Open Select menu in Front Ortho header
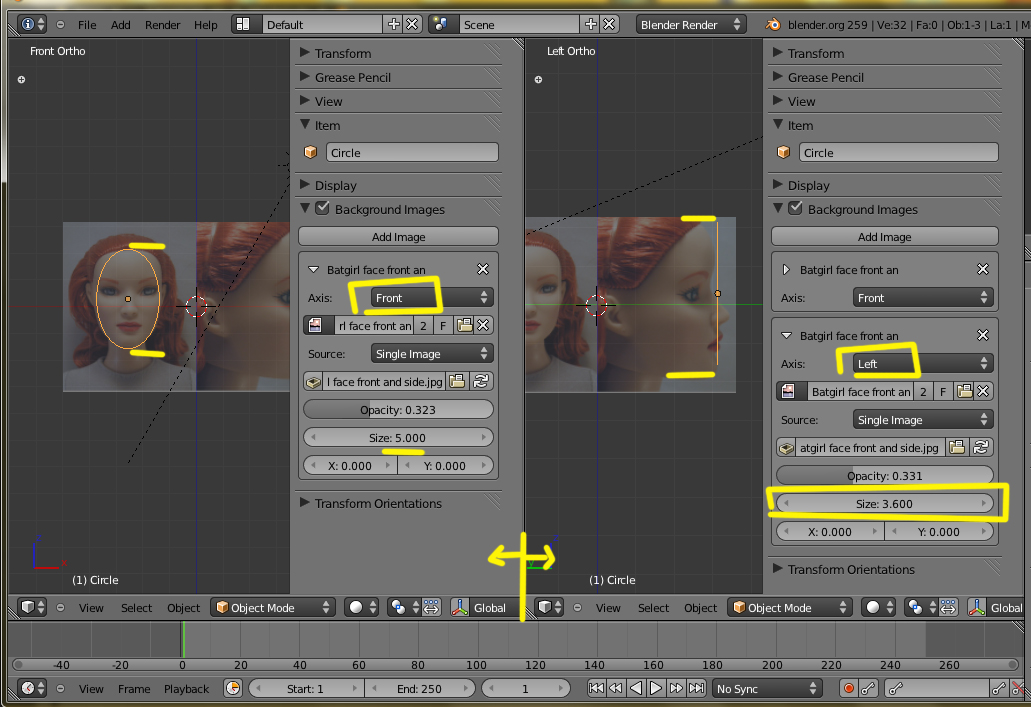 coord(136,608)
